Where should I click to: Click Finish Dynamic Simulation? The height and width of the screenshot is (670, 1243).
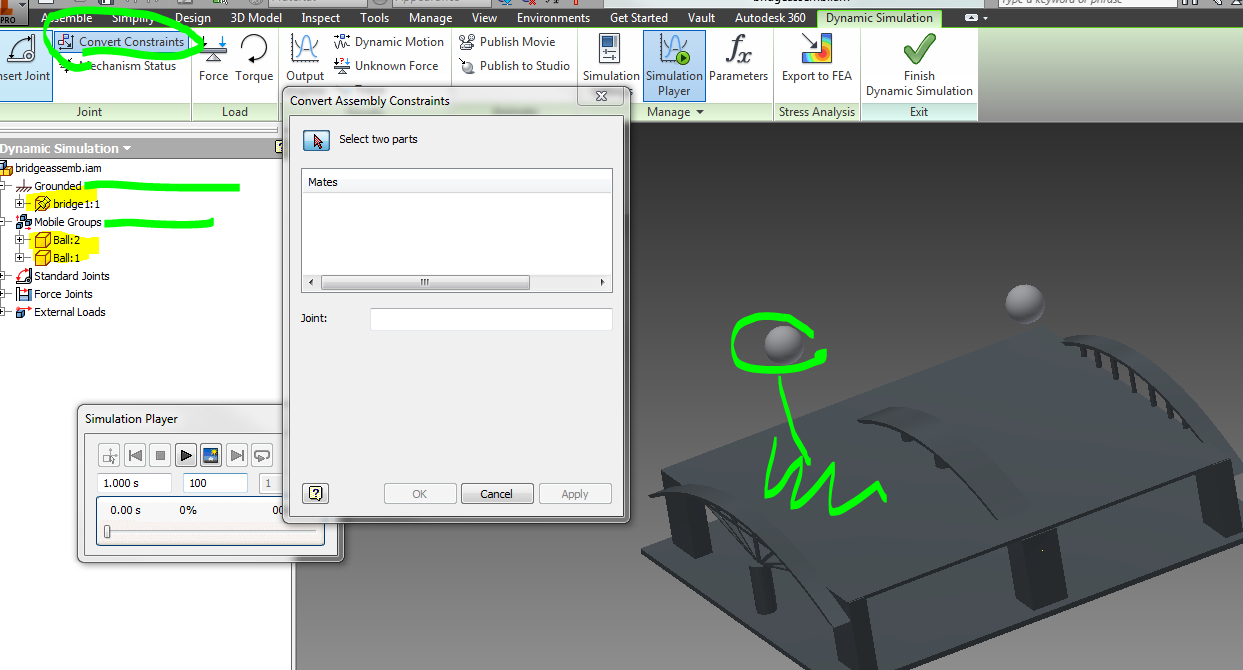(x=919, y=65)
